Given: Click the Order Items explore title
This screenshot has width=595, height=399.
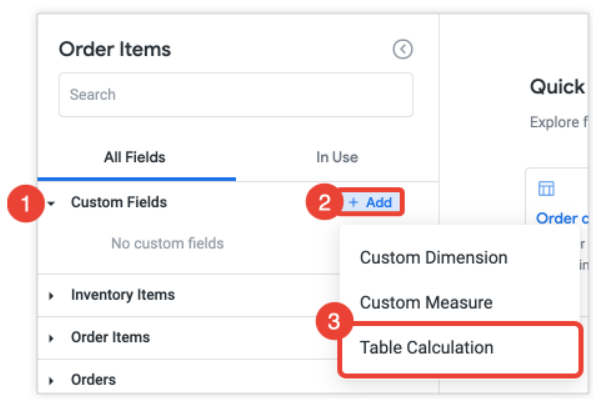Looking at the screenshot, I should pos(115,49).
